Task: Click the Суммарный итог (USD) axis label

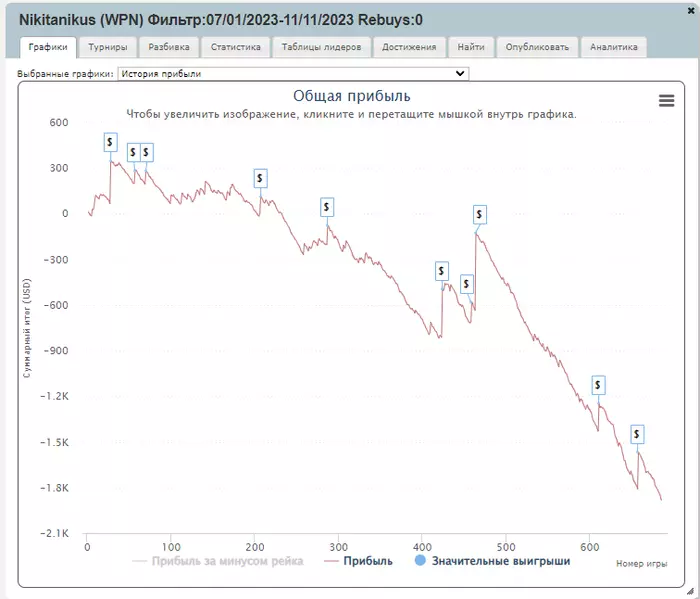Action: click(x=27, y=328)
